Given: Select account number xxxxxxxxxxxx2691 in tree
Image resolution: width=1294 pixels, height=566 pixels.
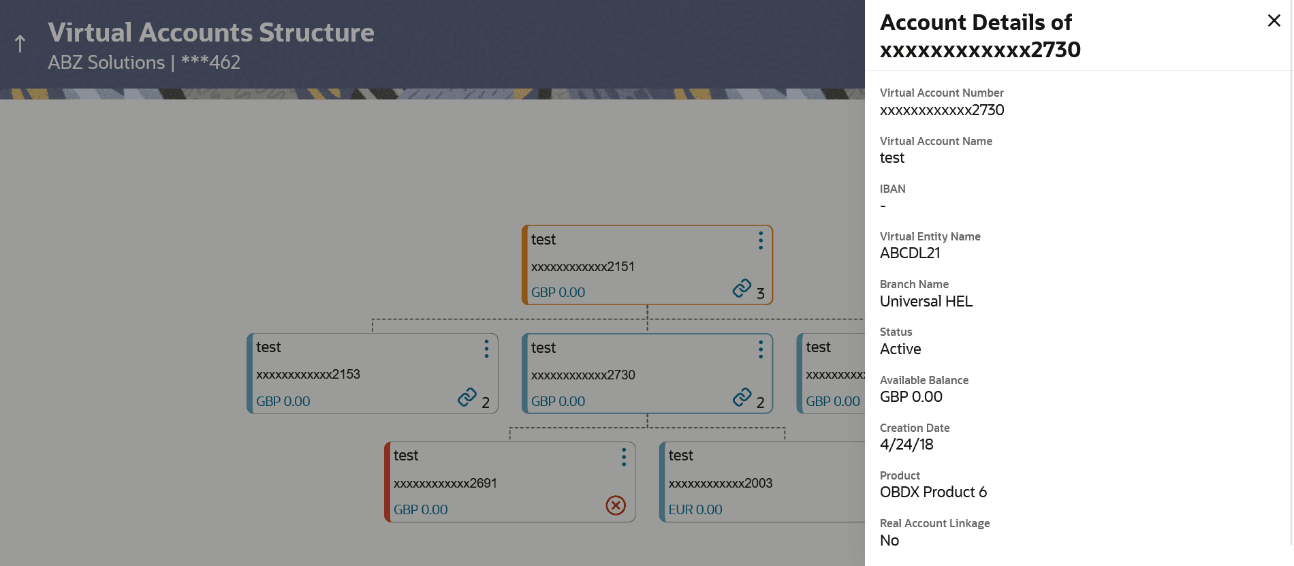Looking at the screenshot, I should (445, 483).
